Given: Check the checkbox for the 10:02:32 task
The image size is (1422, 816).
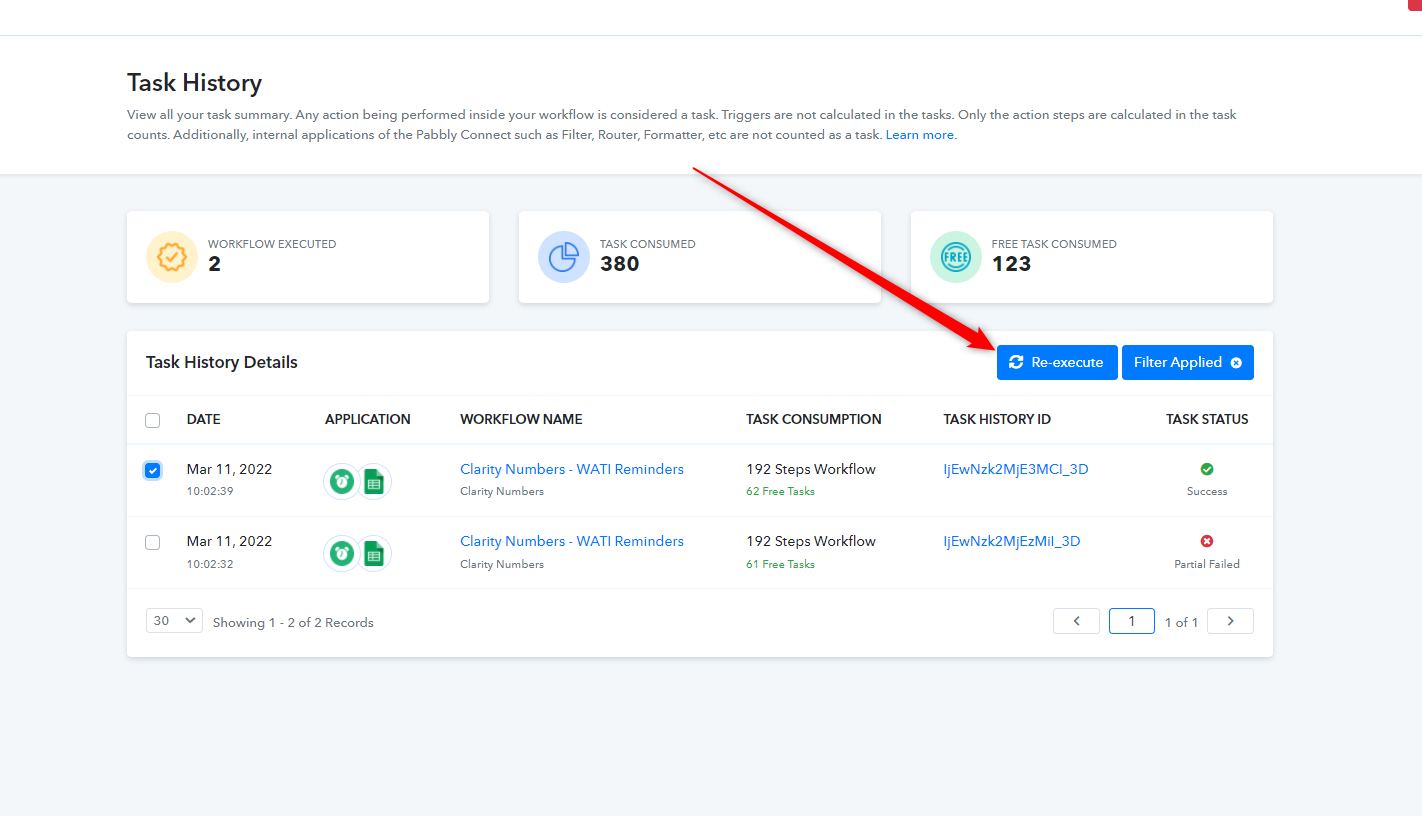Looking at the screenshot, I should 152,542.
